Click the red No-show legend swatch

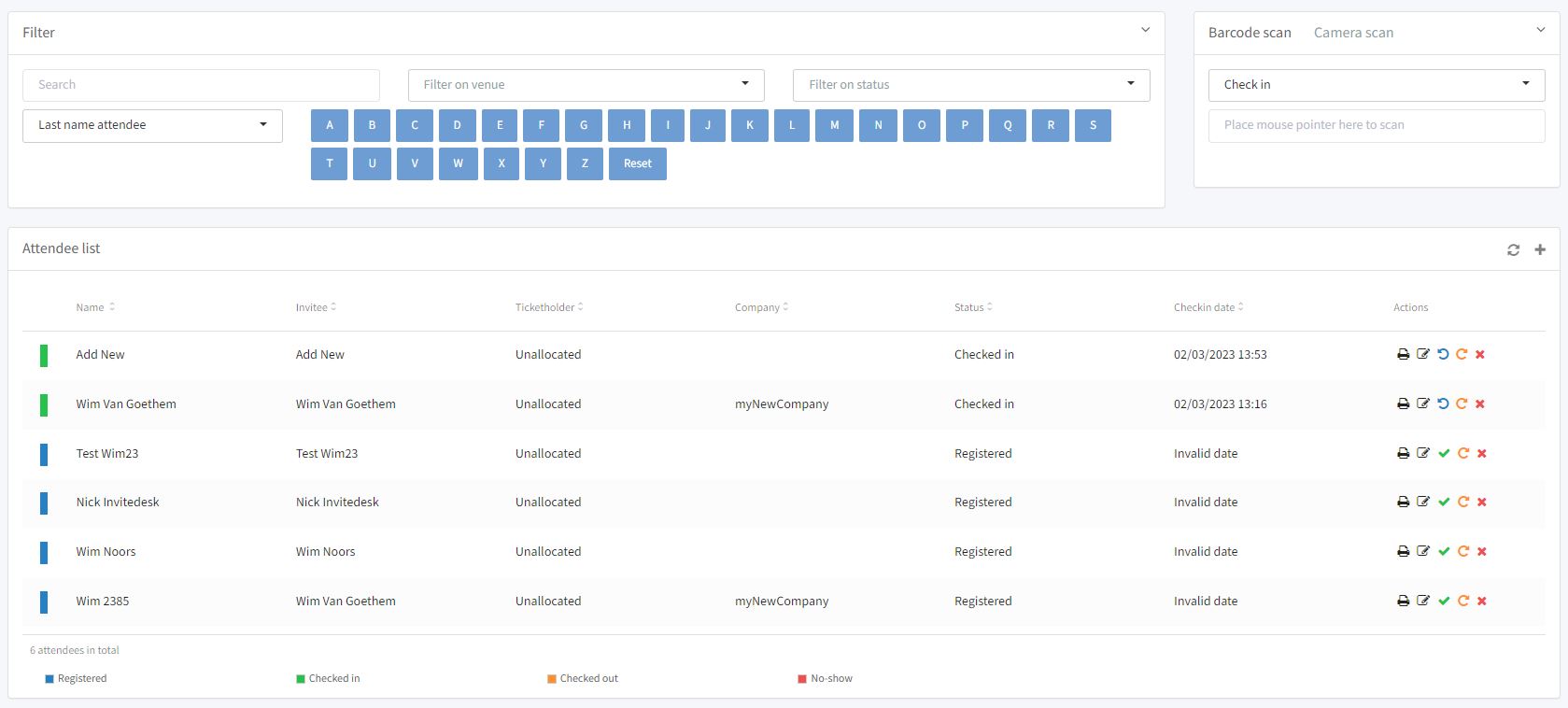tap(802, 679)
